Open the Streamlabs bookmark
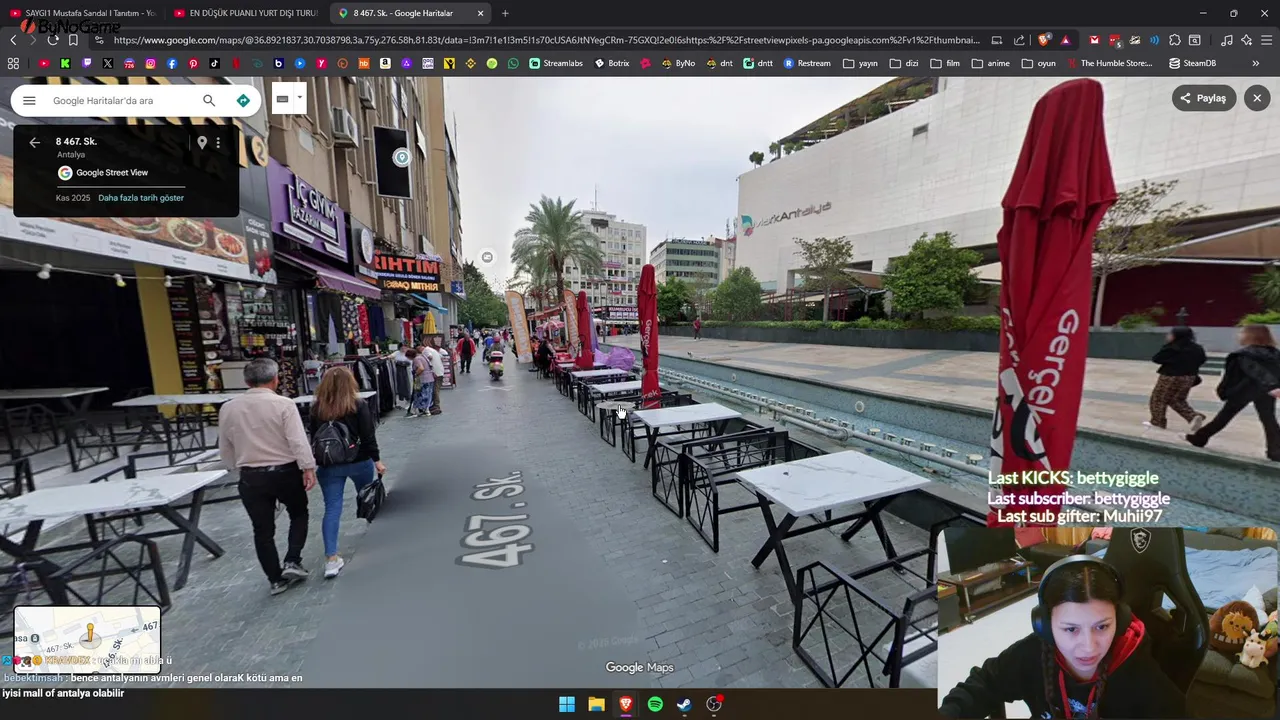The width and height of the screenshot is (1280, 720). [x=556, y=63]
